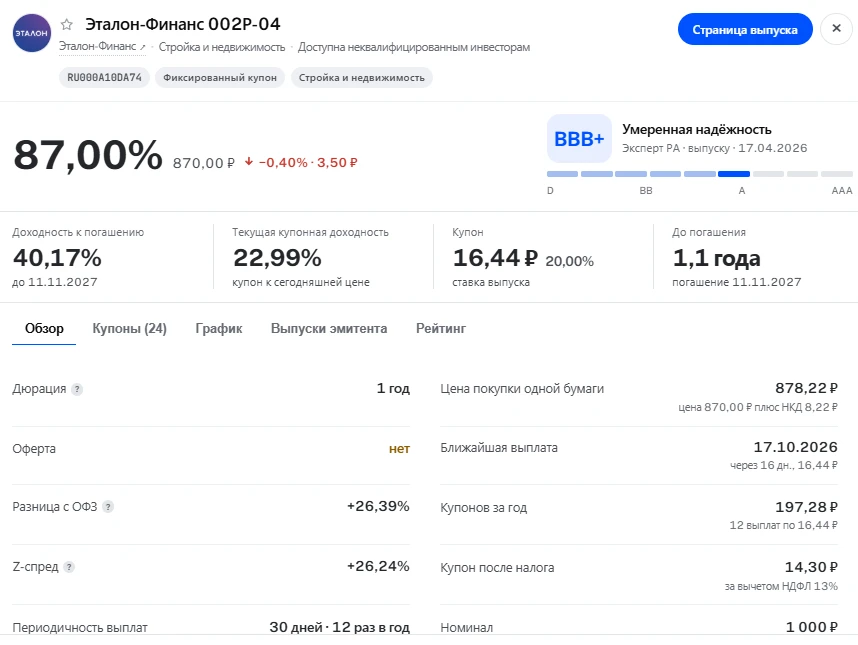Click the highlighted segment on rating scale
The width and height of the screenshot is (858, 645).
[x=734, y=174]
